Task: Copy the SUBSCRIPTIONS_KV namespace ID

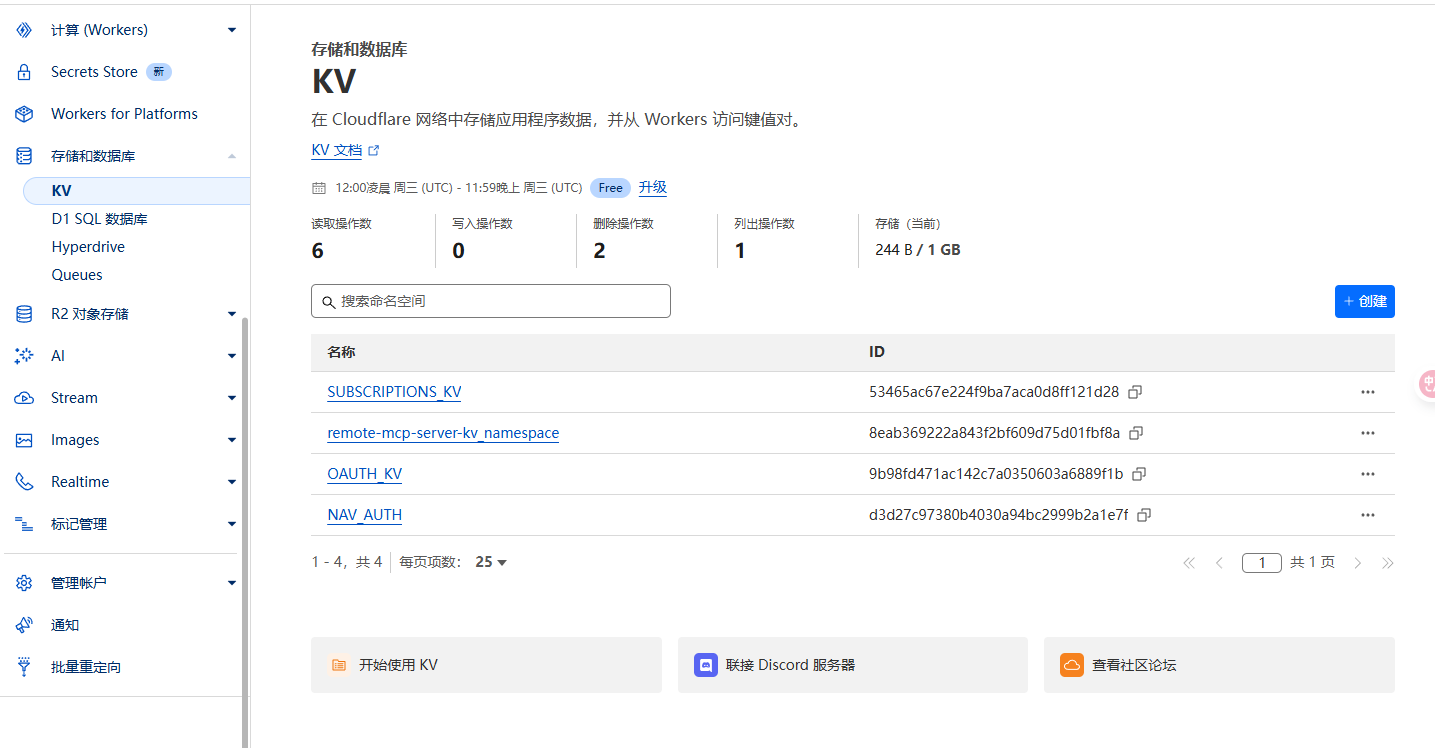Action: tap(1135, 392)
